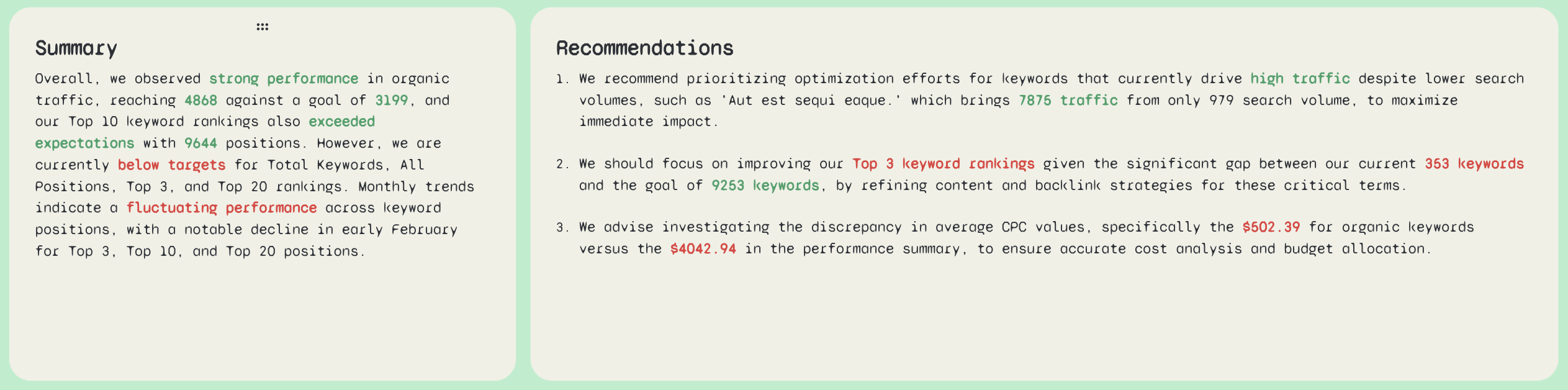Click the green 'exceeded' highlighted word
The image size is (1568, 390).
click(x=341, y=122)
